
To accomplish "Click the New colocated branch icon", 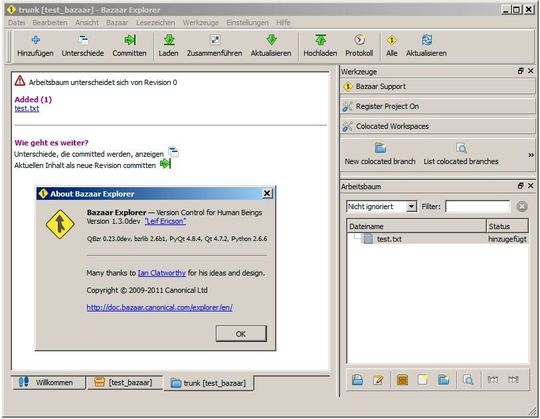I will pyautogui.click(x=380, y=148).
